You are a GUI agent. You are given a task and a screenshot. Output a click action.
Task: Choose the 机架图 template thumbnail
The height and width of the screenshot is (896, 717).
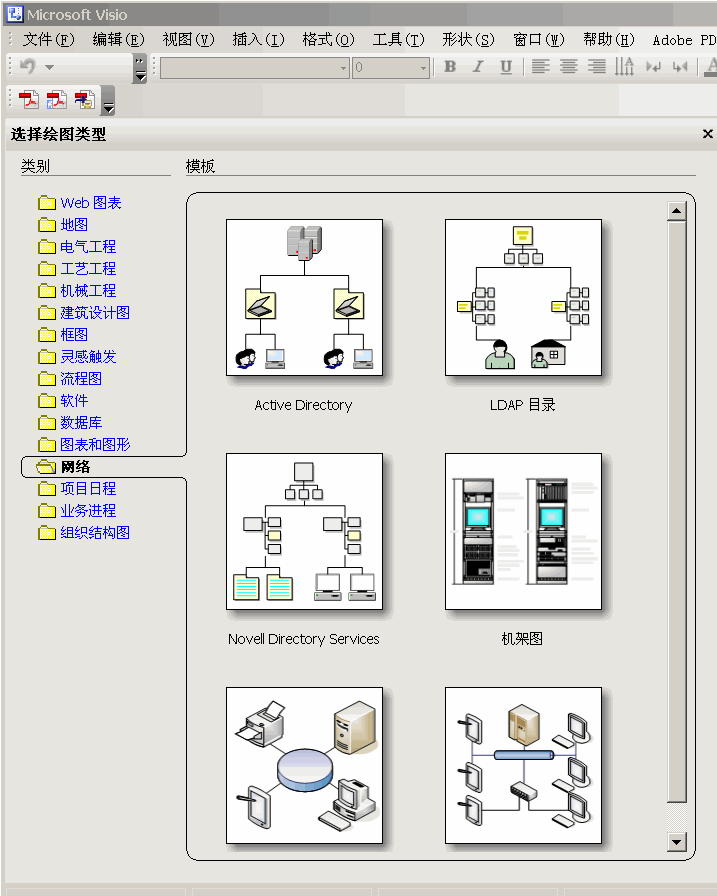coord(523,531)
